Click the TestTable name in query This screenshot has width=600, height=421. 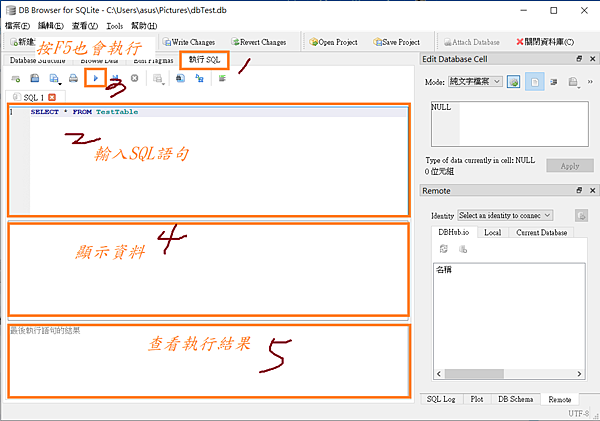[x=117, y=112]
